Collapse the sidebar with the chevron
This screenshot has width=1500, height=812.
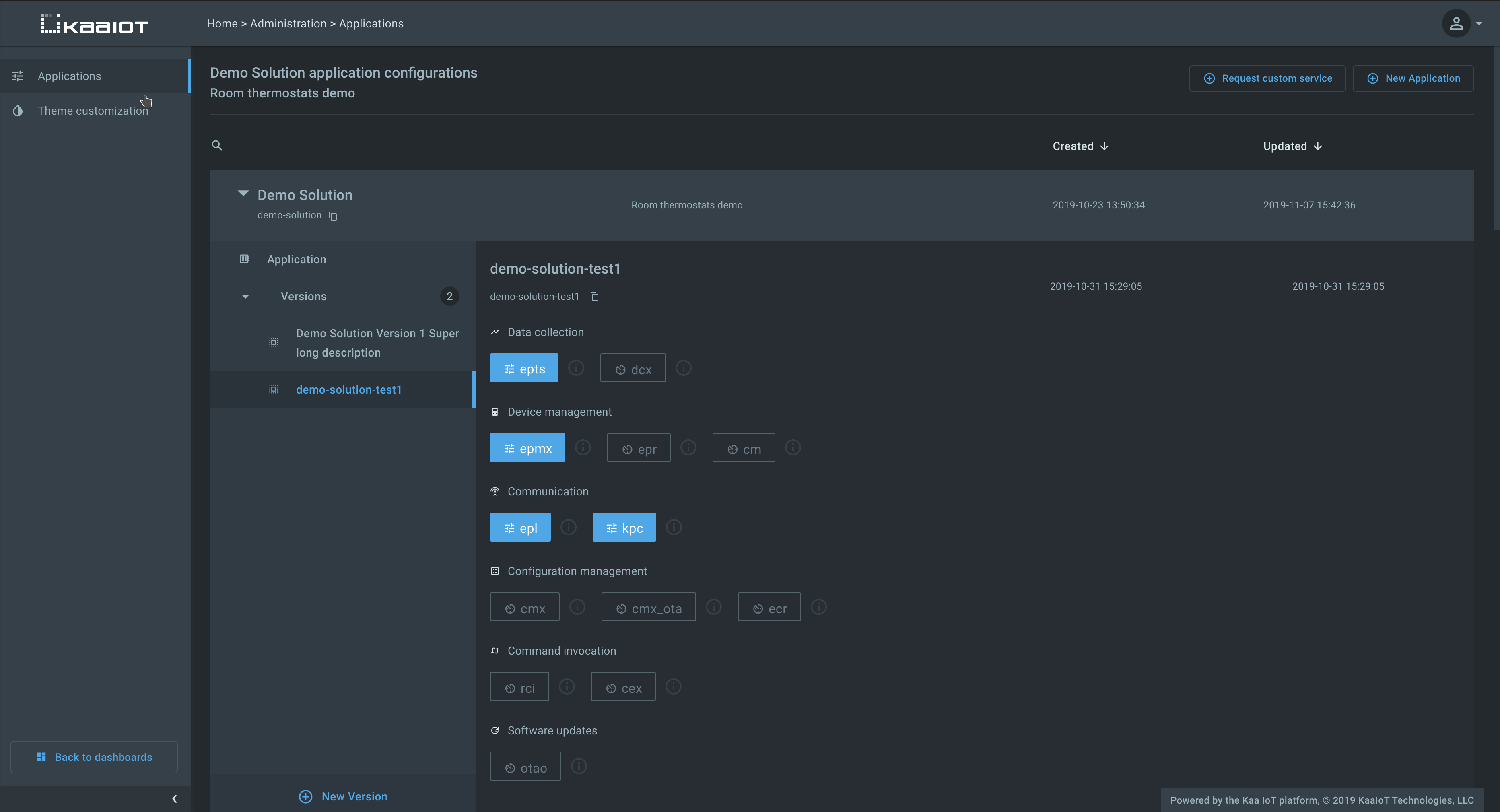tap(174, 799)
